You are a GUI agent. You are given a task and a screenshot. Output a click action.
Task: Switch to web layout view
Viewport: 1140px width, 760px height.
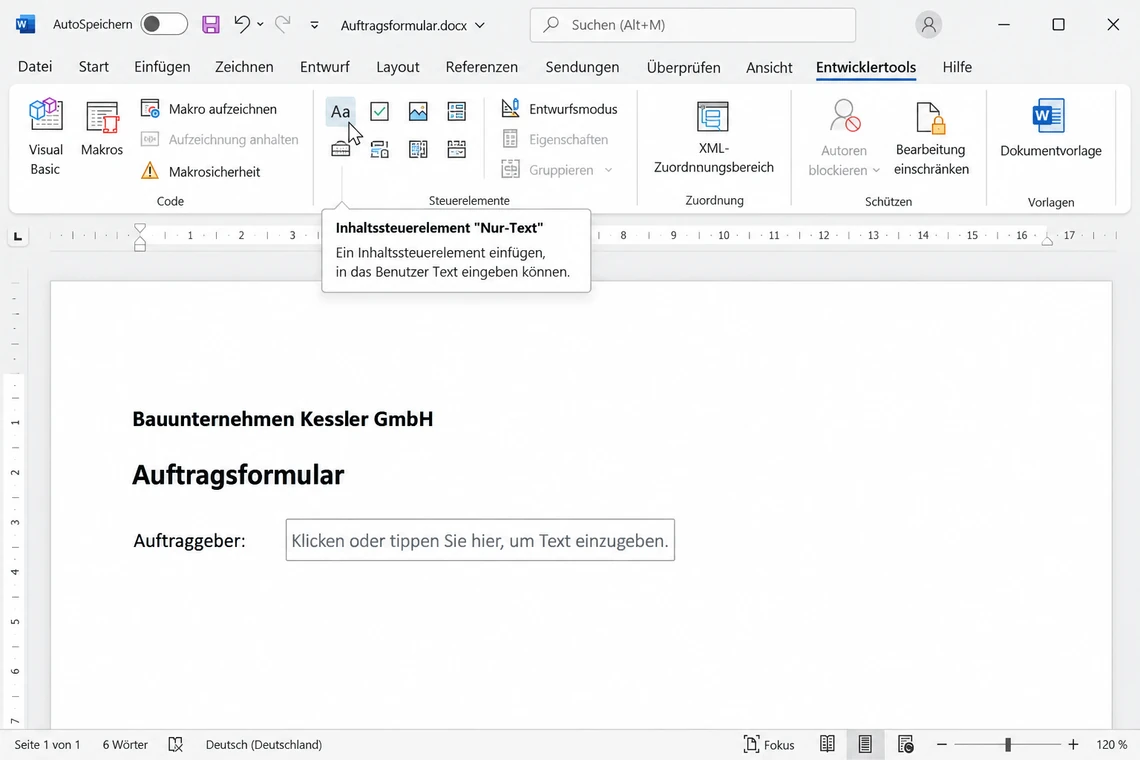click(905, 744)
